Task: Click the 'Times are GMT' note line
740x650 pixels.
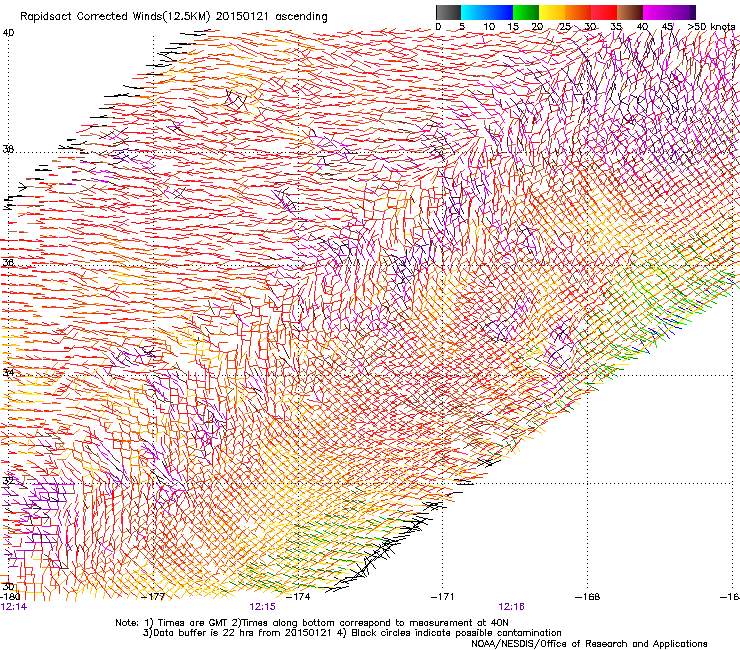Action: pos(312,623)
